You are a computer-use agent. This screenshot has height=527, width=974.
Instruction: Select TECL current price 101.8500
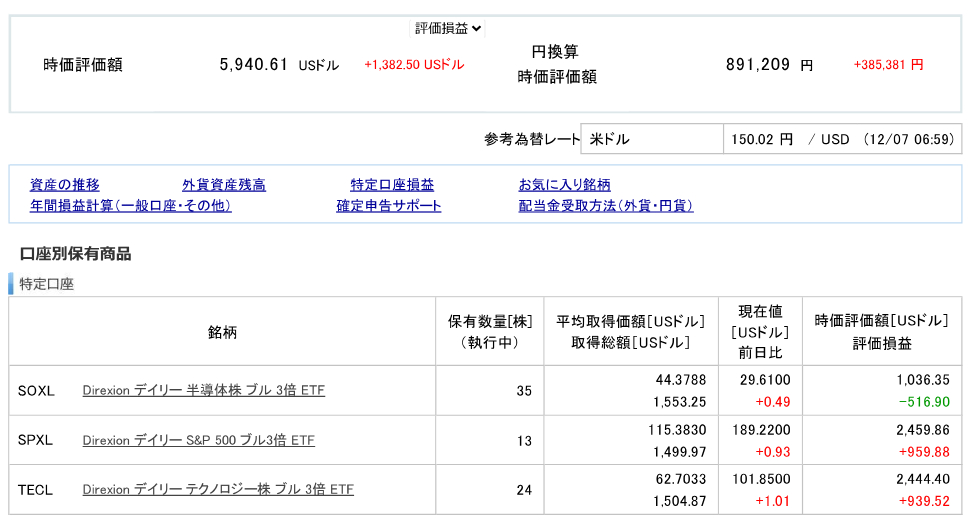(762, 479)
